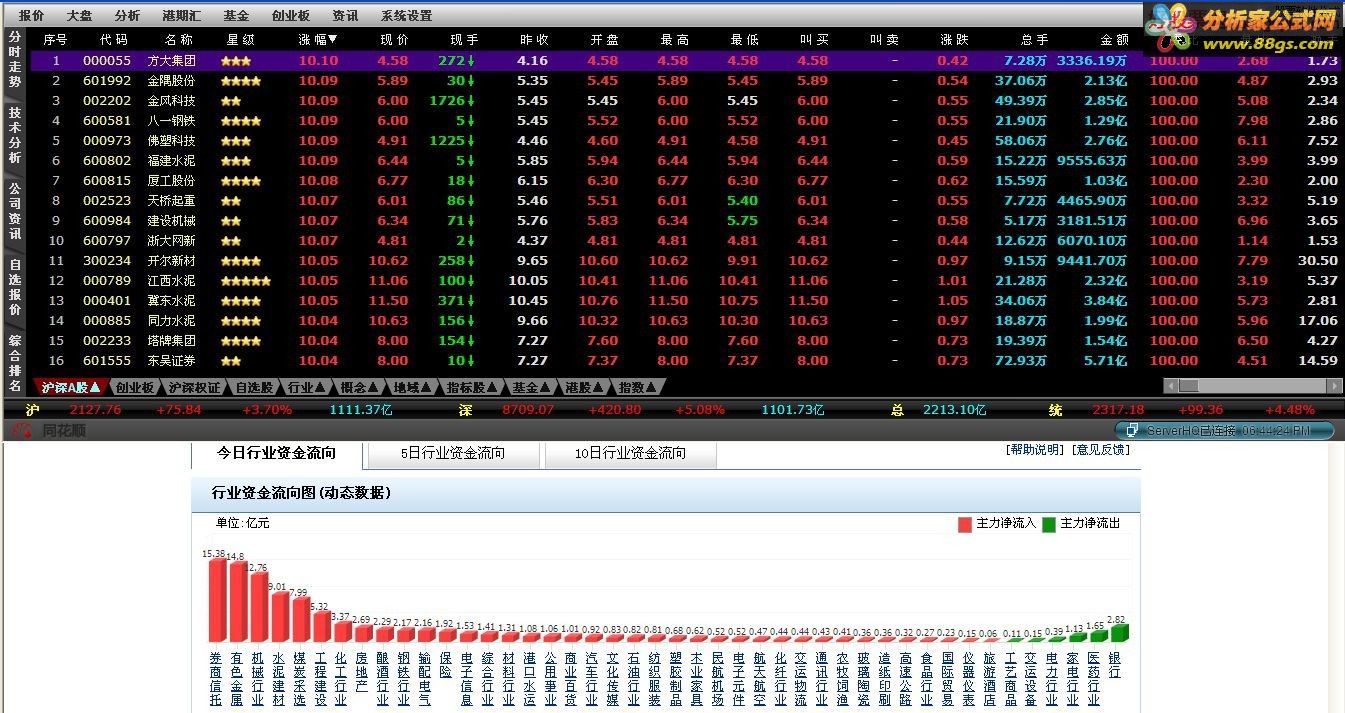Switch to the 公司资讯 side tab

coord(14,210)
